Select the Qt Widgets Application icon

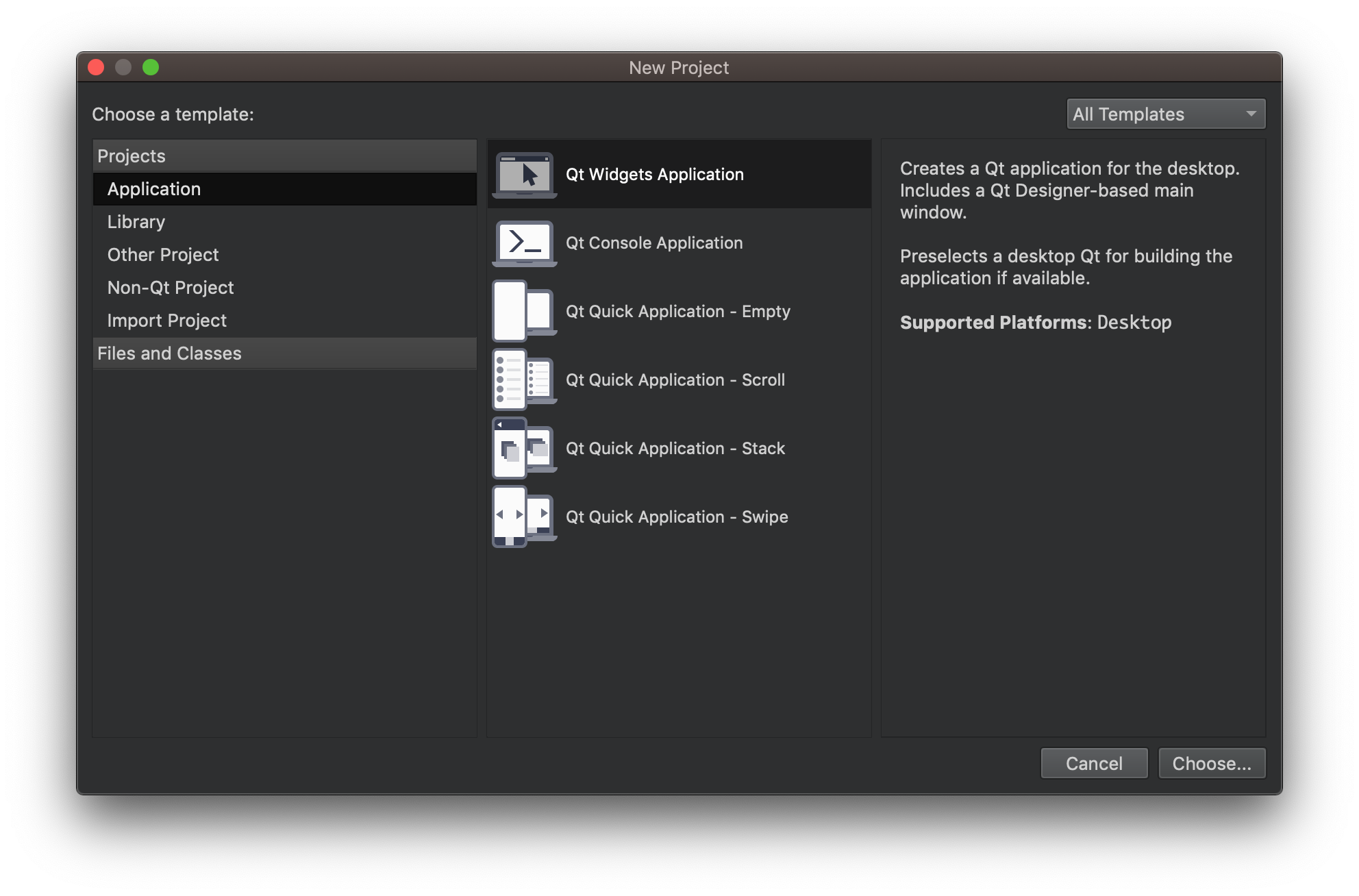click(525, 175)
